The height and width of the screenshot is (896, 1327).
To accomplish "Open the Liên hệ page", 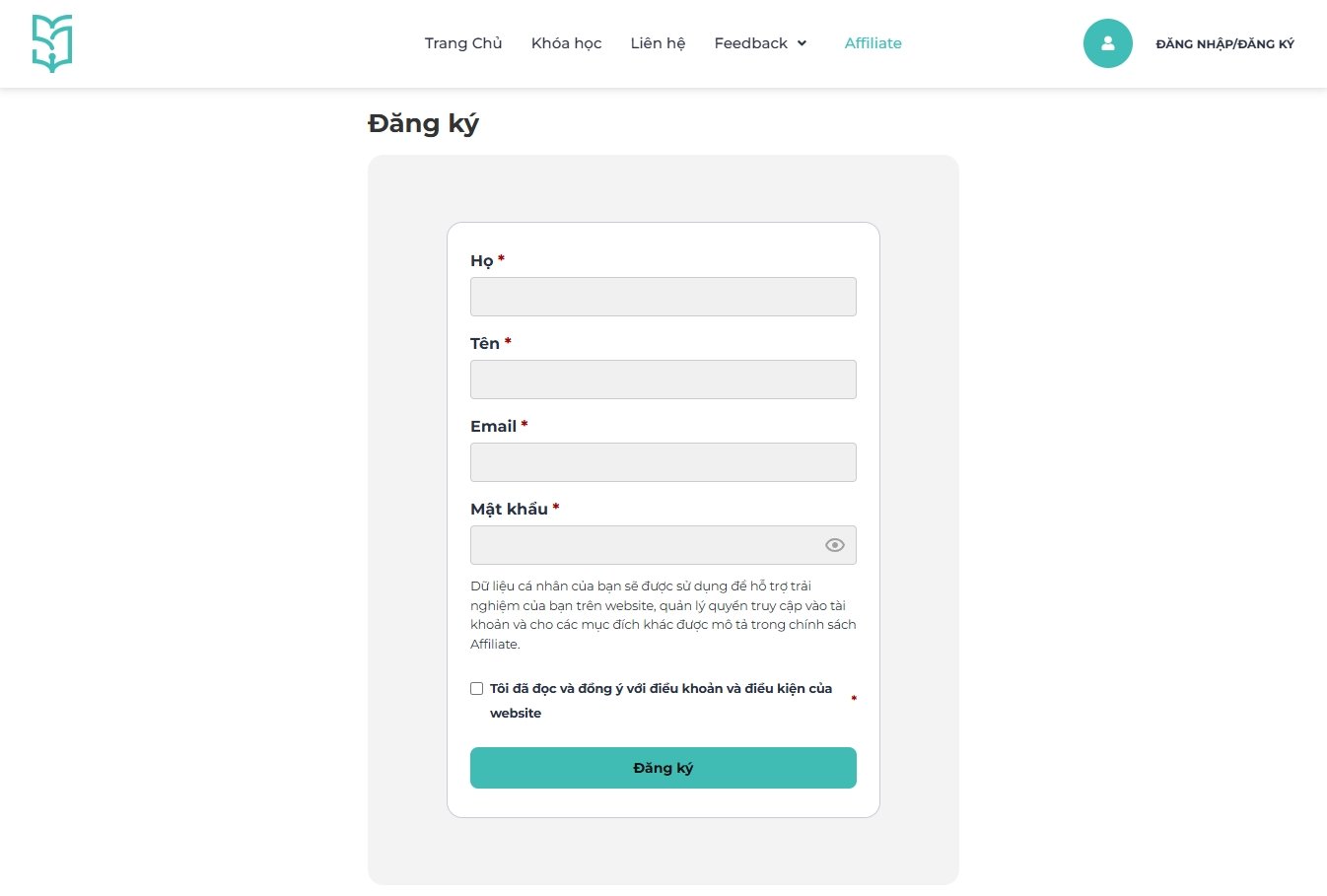I will [x=658, y=43].
